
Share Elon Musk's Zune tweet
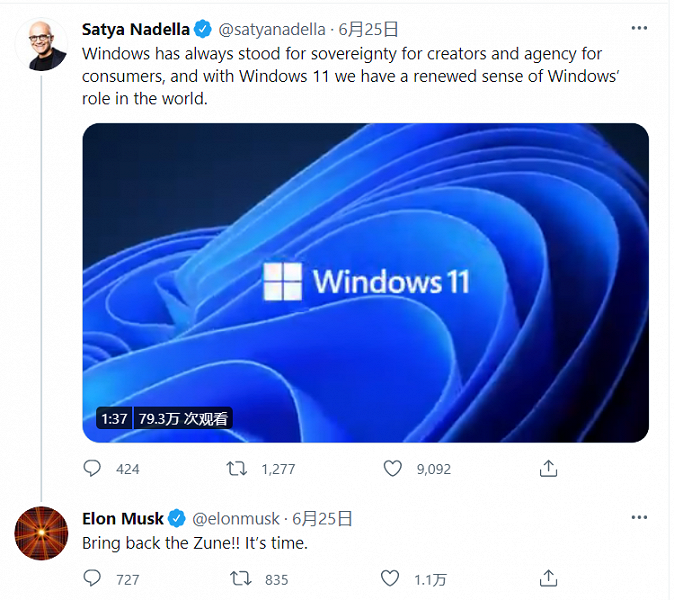(548, 578)
